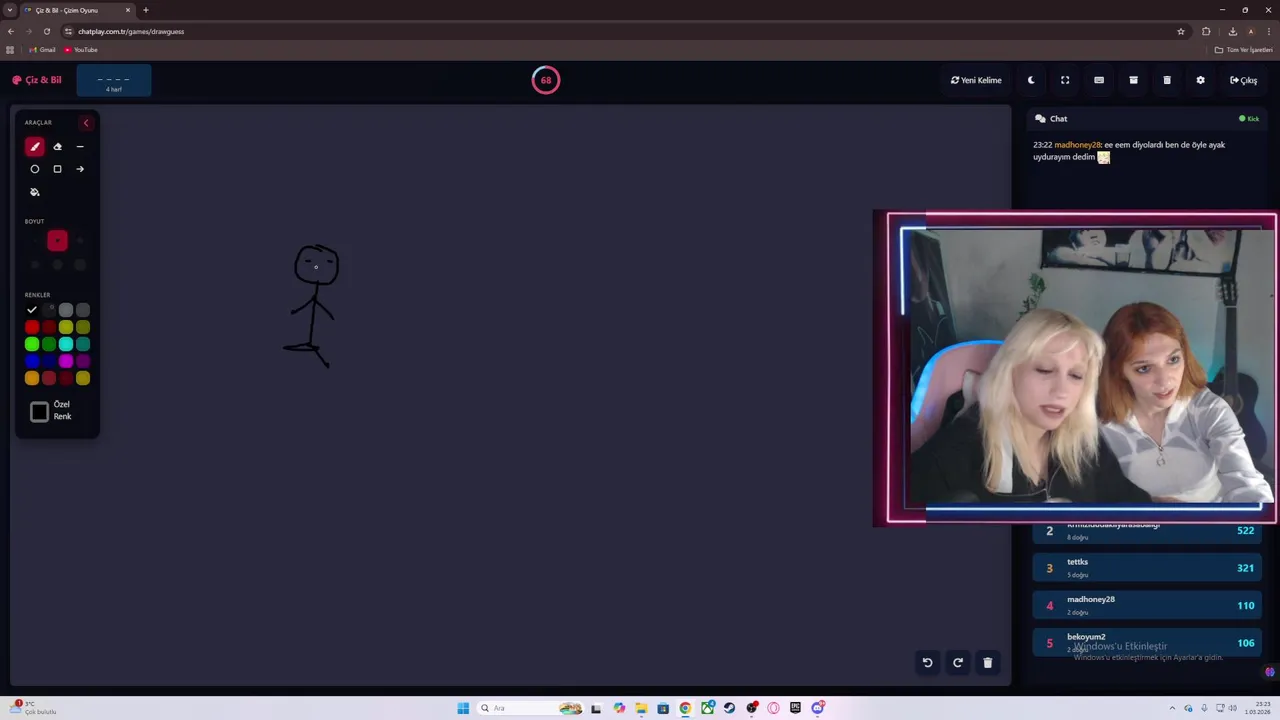Viewport: 1280px width, 720px height.
Task: Open a new browser tab
Action: [145, 10]
